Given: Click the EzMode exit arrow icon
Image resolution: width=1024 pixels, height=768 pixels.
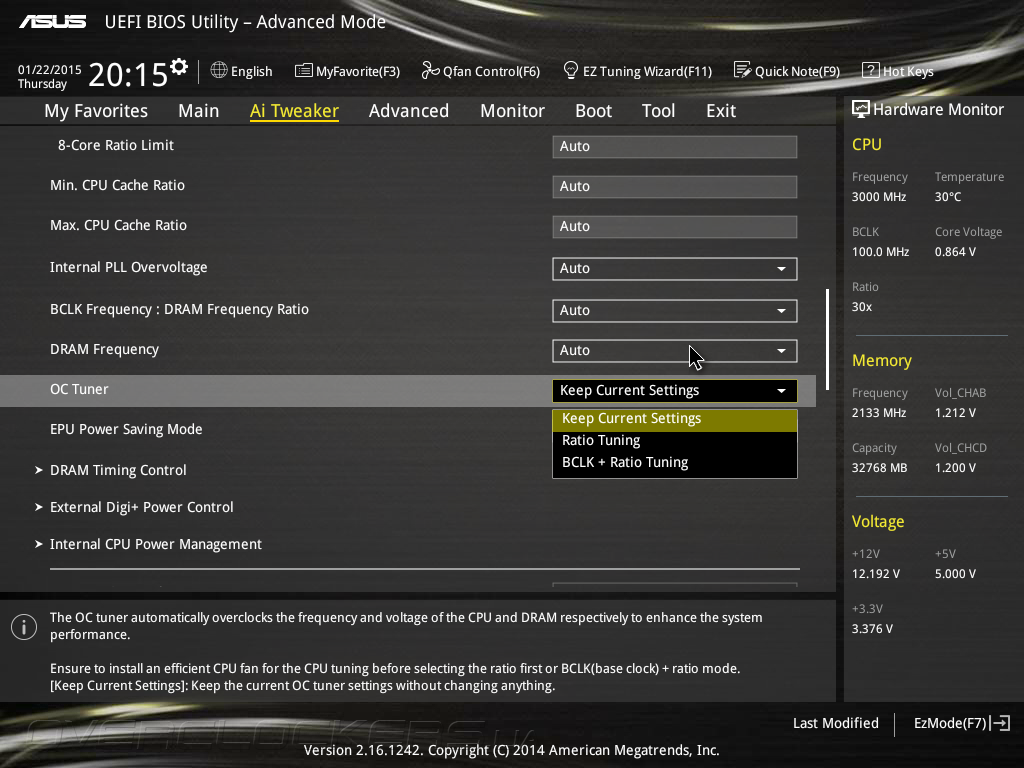Looking at the screenshot, I should [x=1000, y=723].
